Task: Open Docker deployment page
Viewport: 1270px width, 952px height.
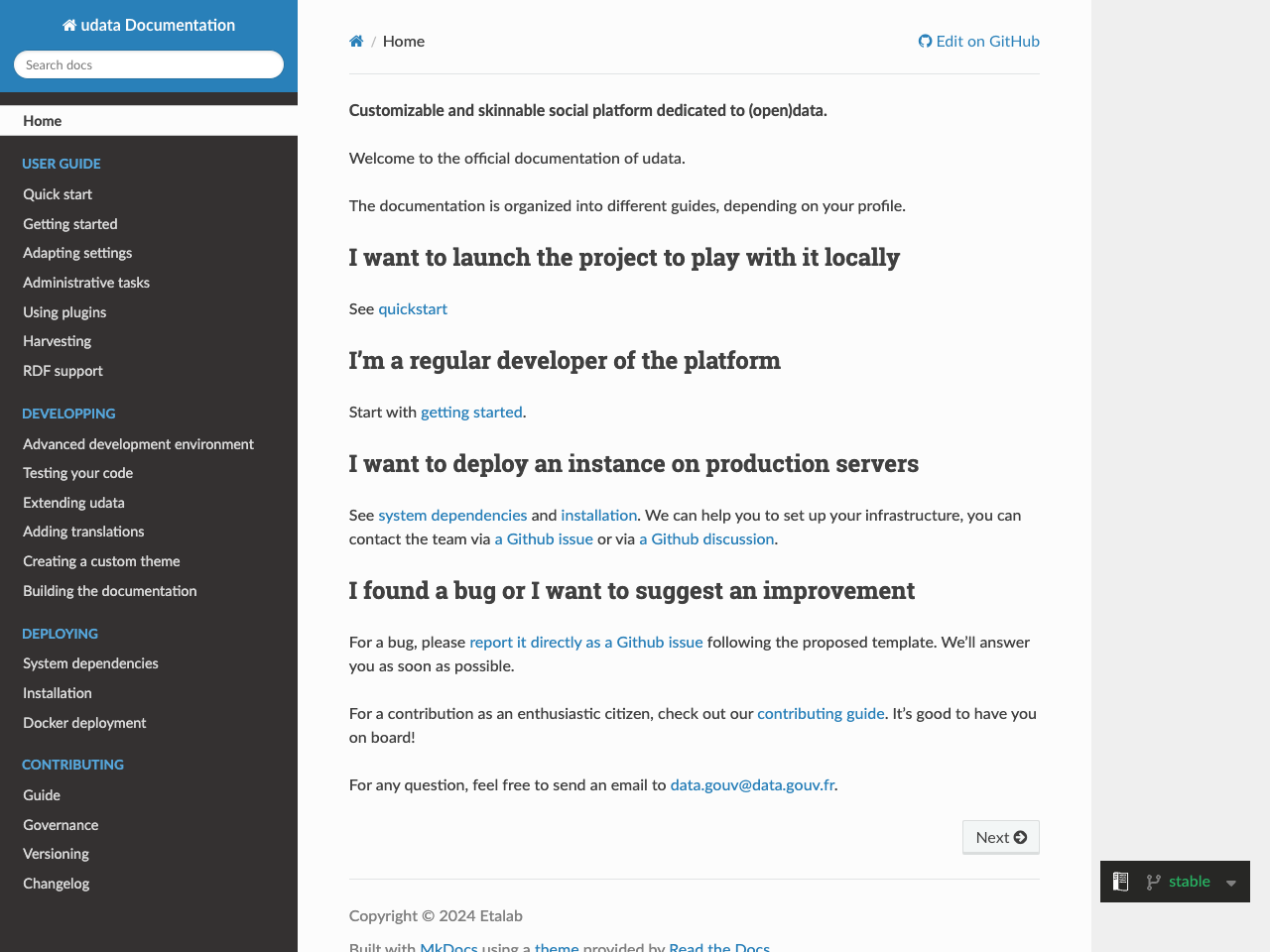Action: 149,723
